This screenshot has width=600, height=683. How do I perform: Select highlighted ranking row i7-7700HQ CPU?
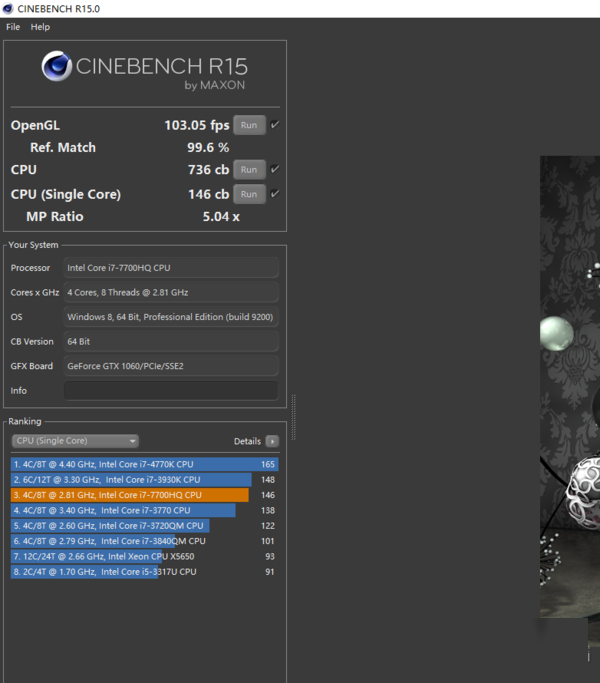[x=145, y=495]
